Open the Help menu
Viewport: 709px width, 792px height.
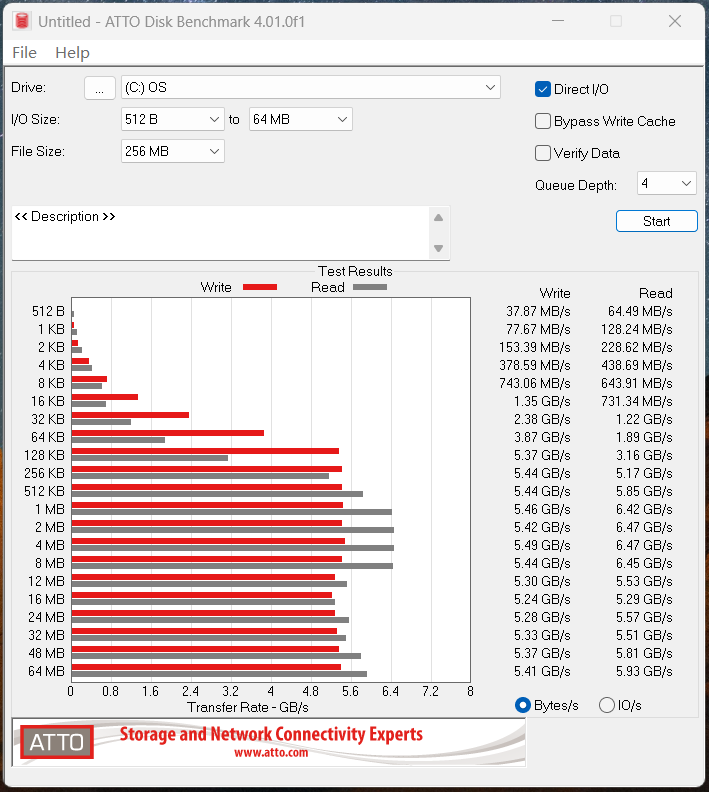coord(72,53)
